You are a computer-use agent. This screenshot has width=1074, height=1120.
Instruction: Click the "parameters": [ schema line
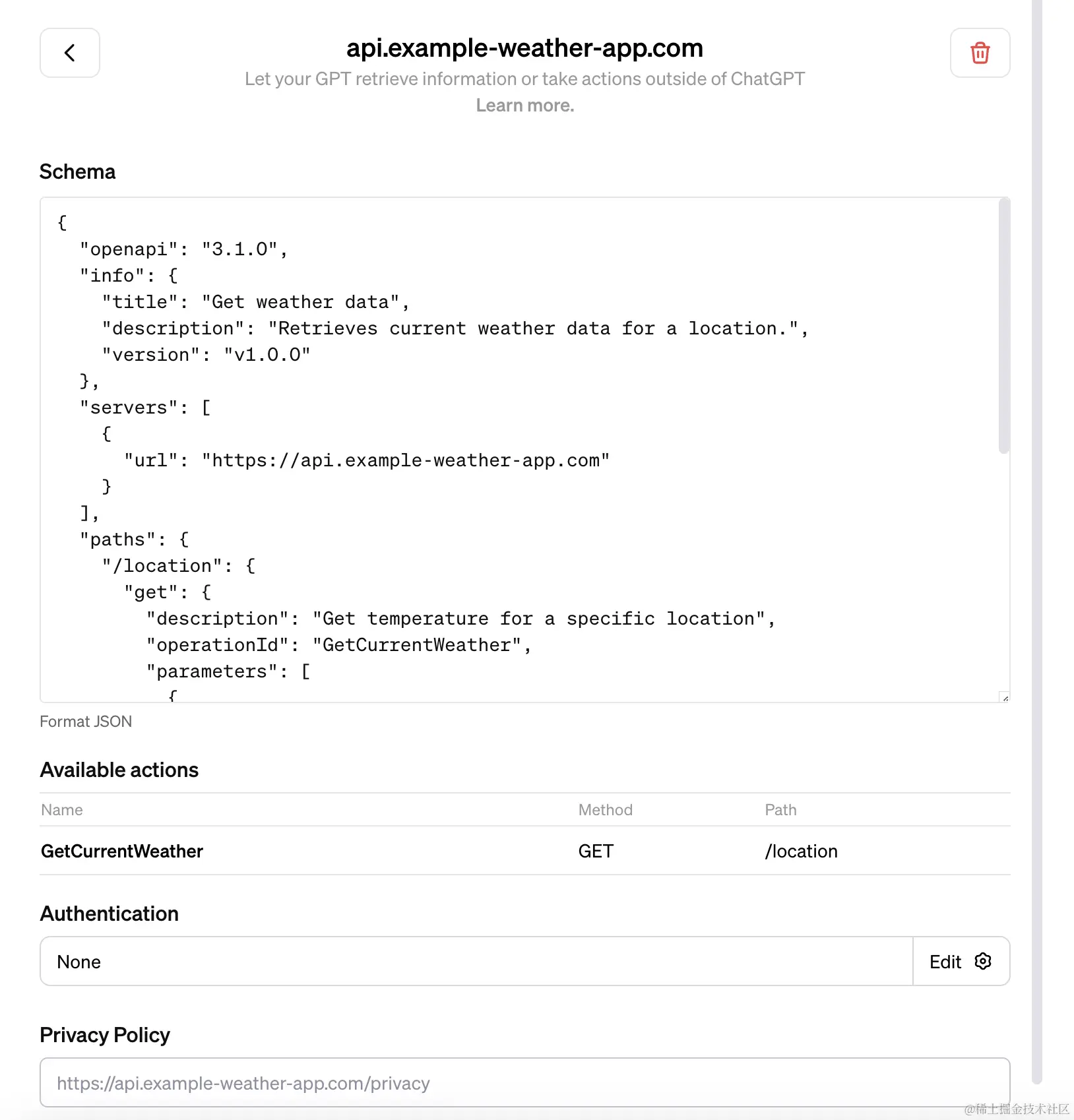(x=228, y=671)
